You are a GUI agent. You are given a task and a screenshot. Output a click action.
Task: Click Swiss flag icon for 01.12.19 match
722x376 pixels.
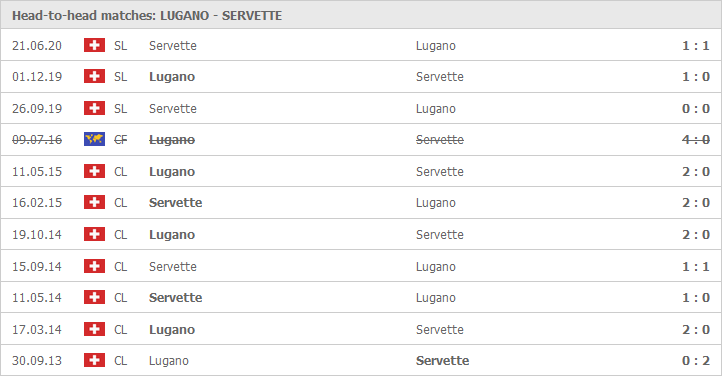(x=94, y=76)
